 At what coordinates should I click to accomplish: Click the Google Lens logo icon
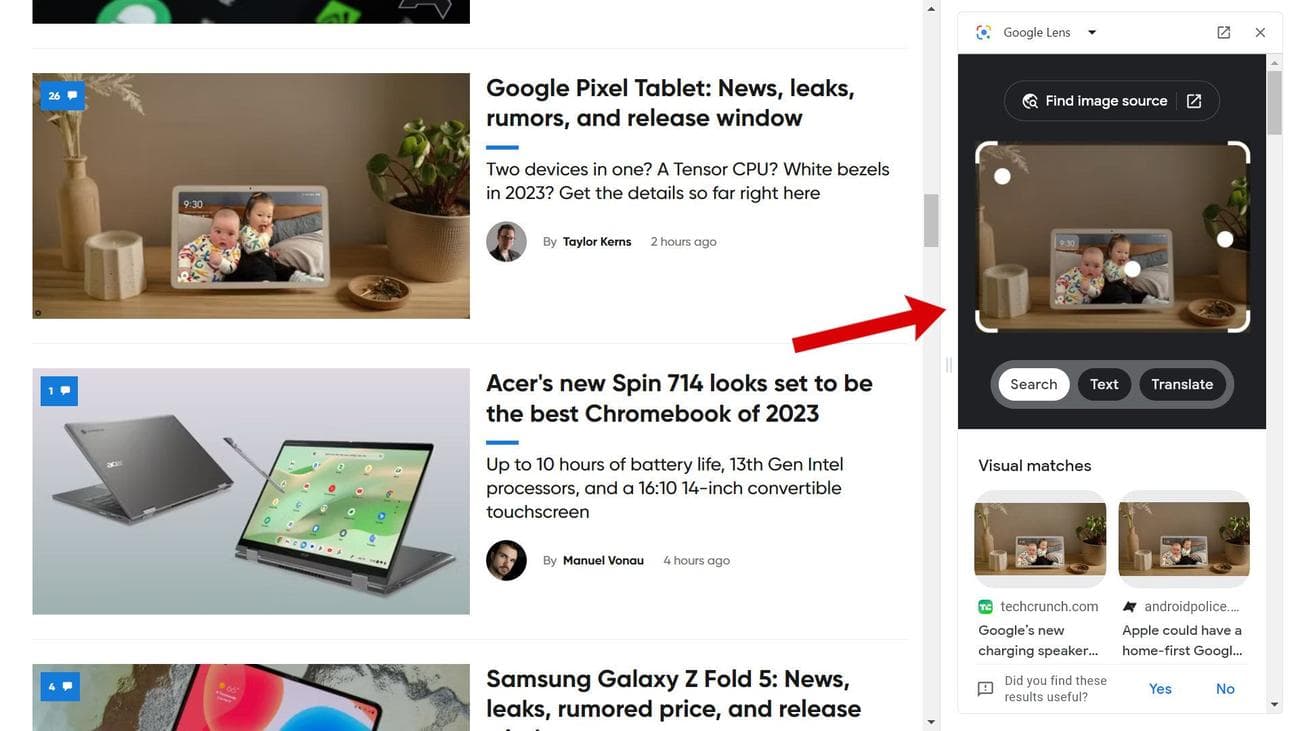[x=984, y=32]
